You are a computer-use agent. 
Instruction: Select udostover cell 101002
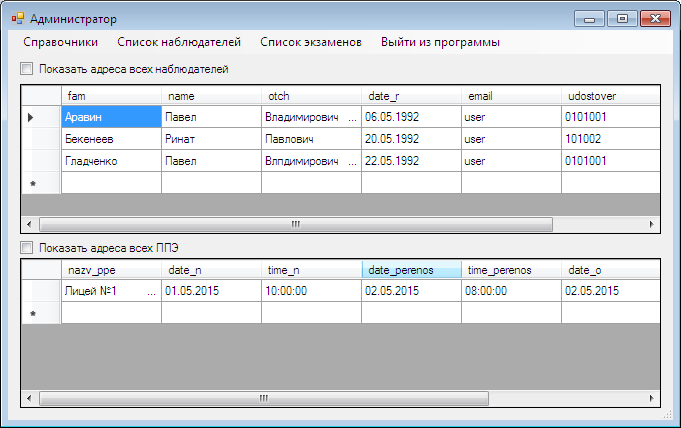click(611, 139)
